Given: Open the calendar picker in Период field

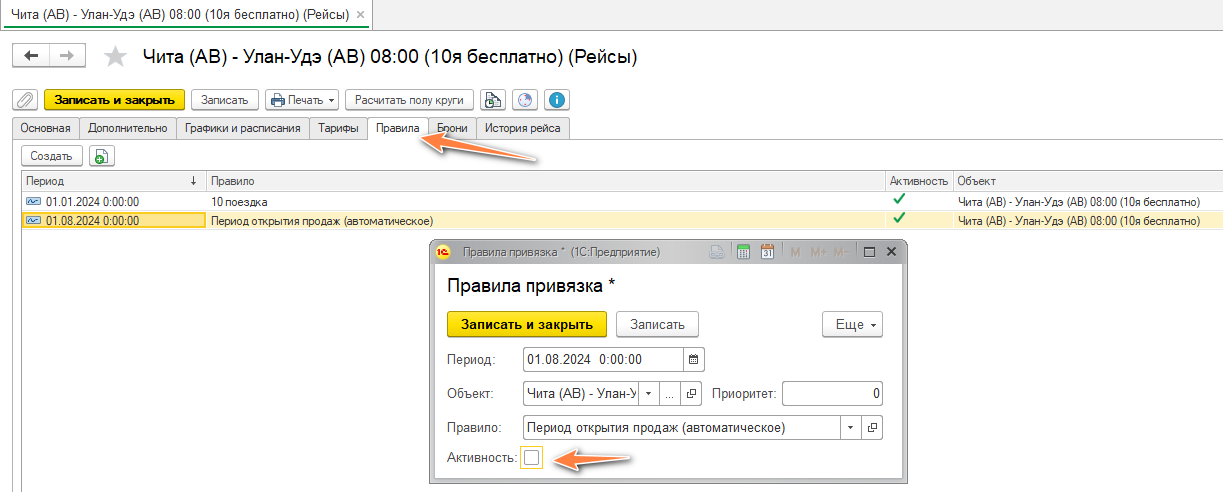Looking at the screenshot, I should 694,359.
